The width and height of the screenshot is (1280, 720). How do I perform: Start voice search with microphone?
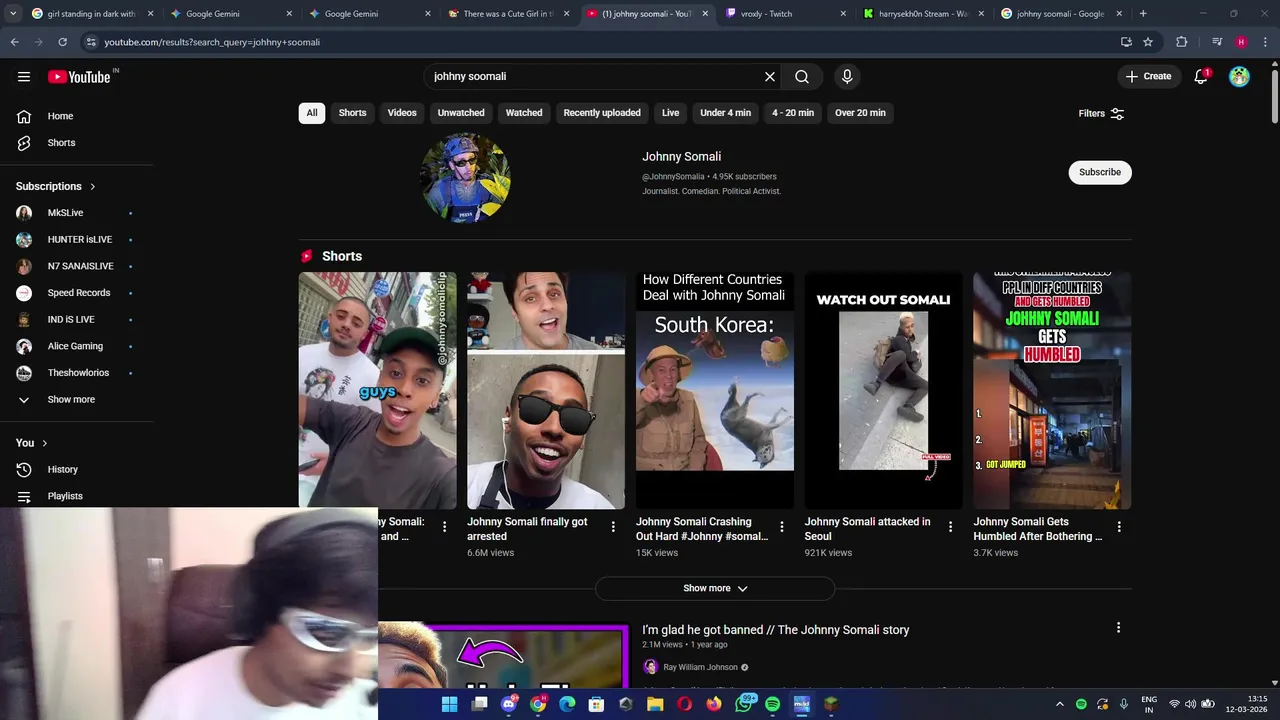(x=847, y=77)
